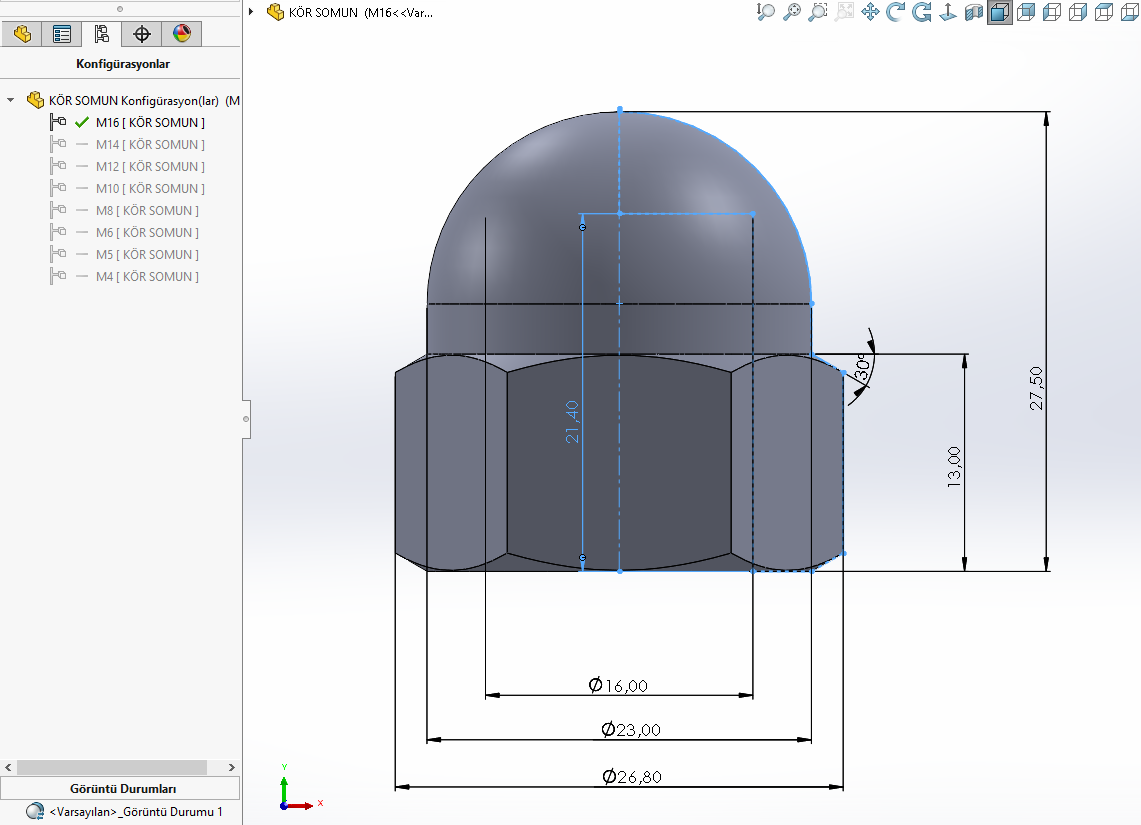The image size is (1141, 825).
Task: Click the Görüntü Durumları header
Action: (x=123, y=788)
